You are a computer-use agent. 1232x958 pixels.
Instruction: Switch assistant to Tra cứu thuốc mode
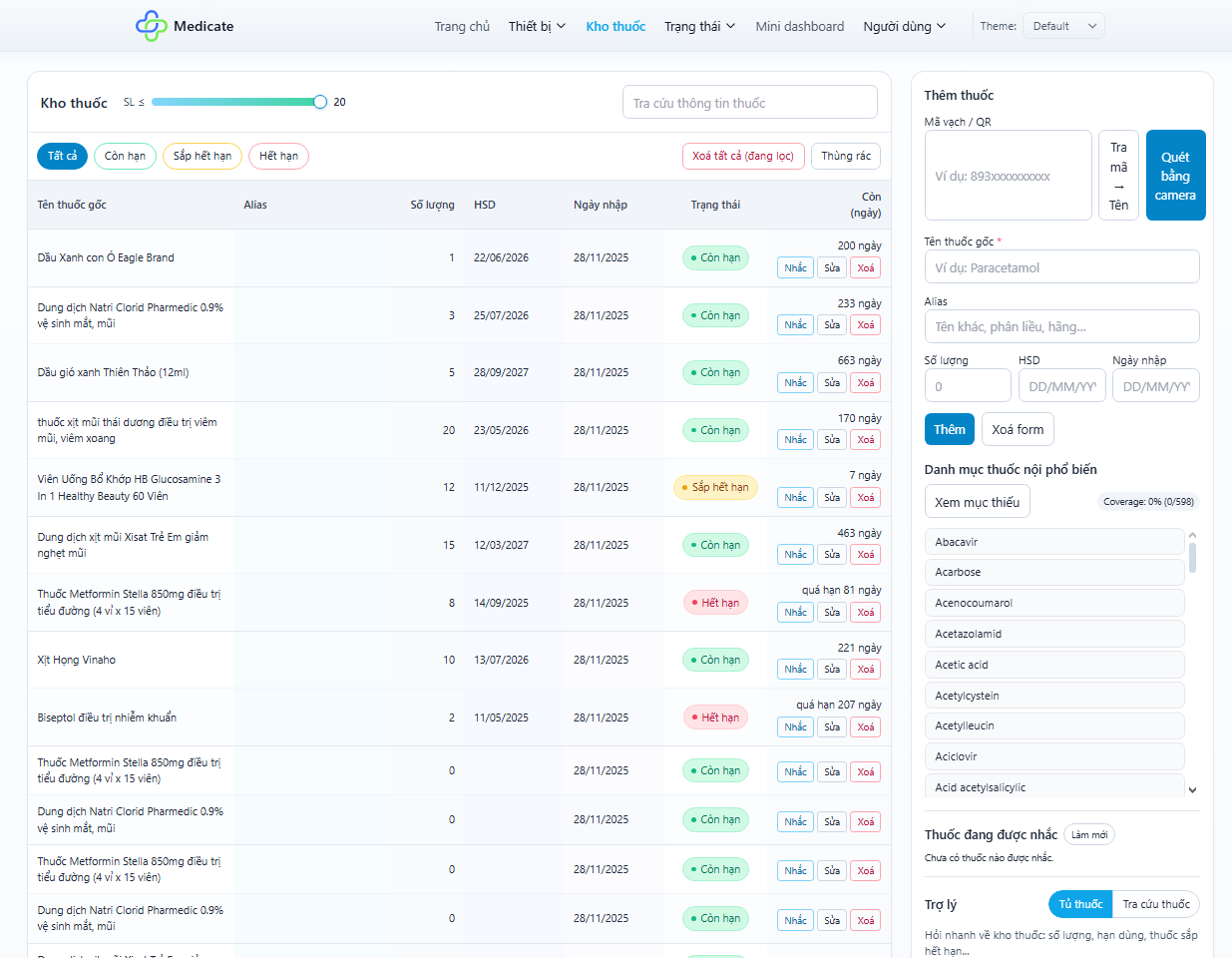(x=1155, y=904)
